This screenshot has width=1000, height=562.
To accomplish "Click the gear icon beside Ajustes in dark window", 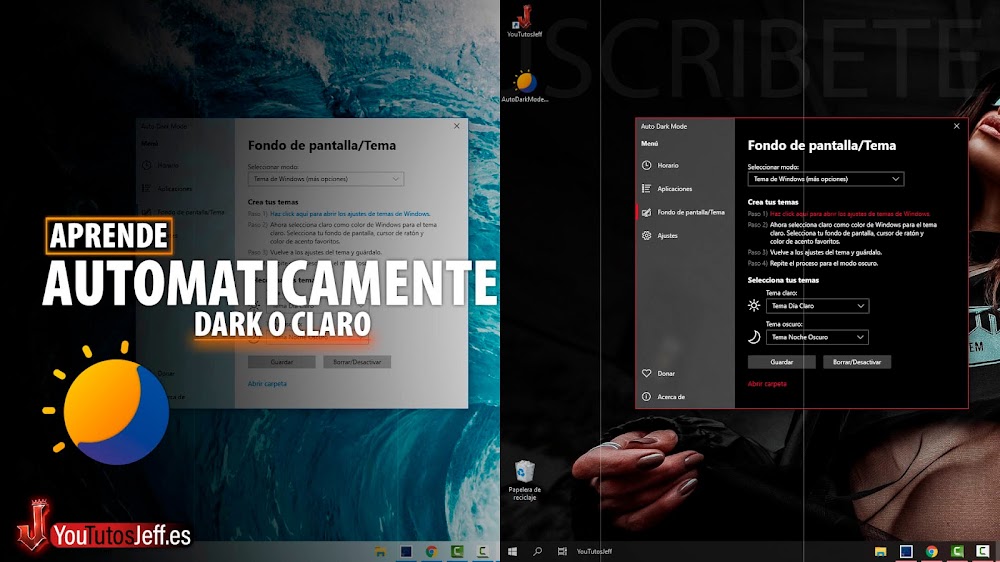I will click(x=646, y=235).
